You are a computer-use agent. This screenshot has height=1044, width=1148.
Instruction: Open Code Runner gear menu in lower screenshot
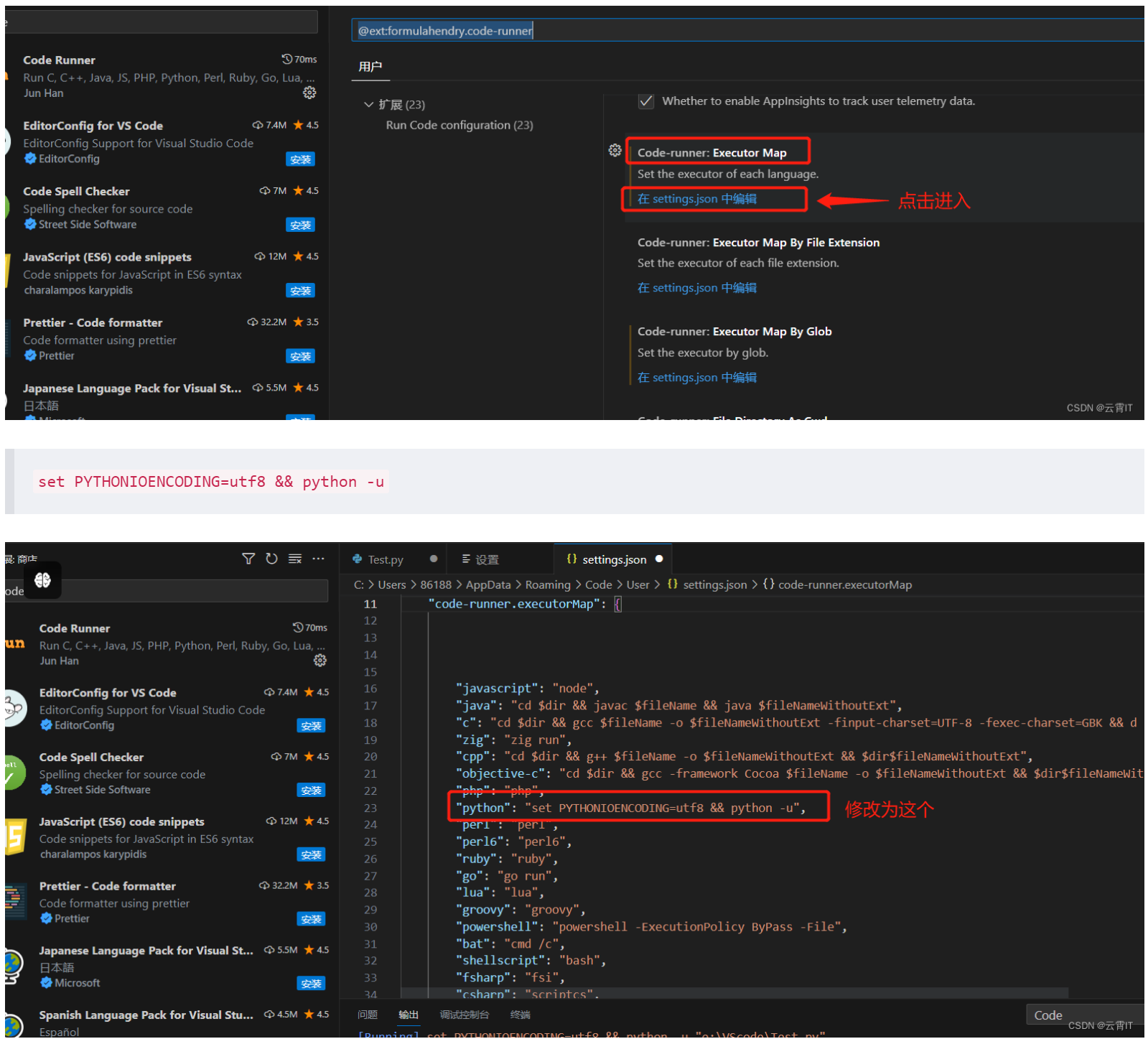[320, 660]
